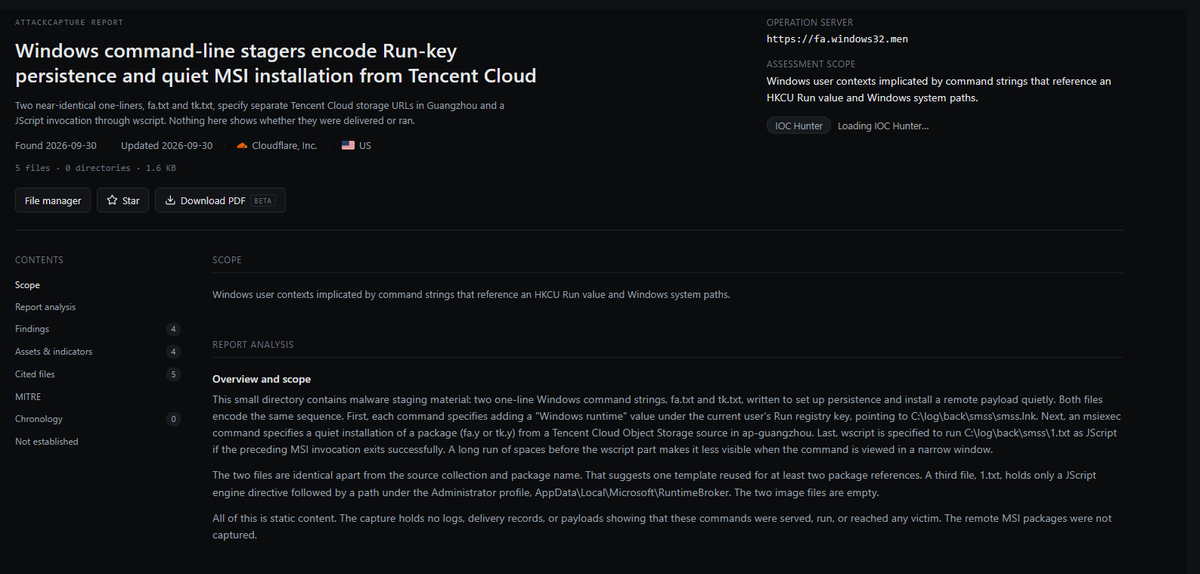Go to the Chronology section
The height and width of the screenshot is (574, 1200).
click(x=39, y=419)
